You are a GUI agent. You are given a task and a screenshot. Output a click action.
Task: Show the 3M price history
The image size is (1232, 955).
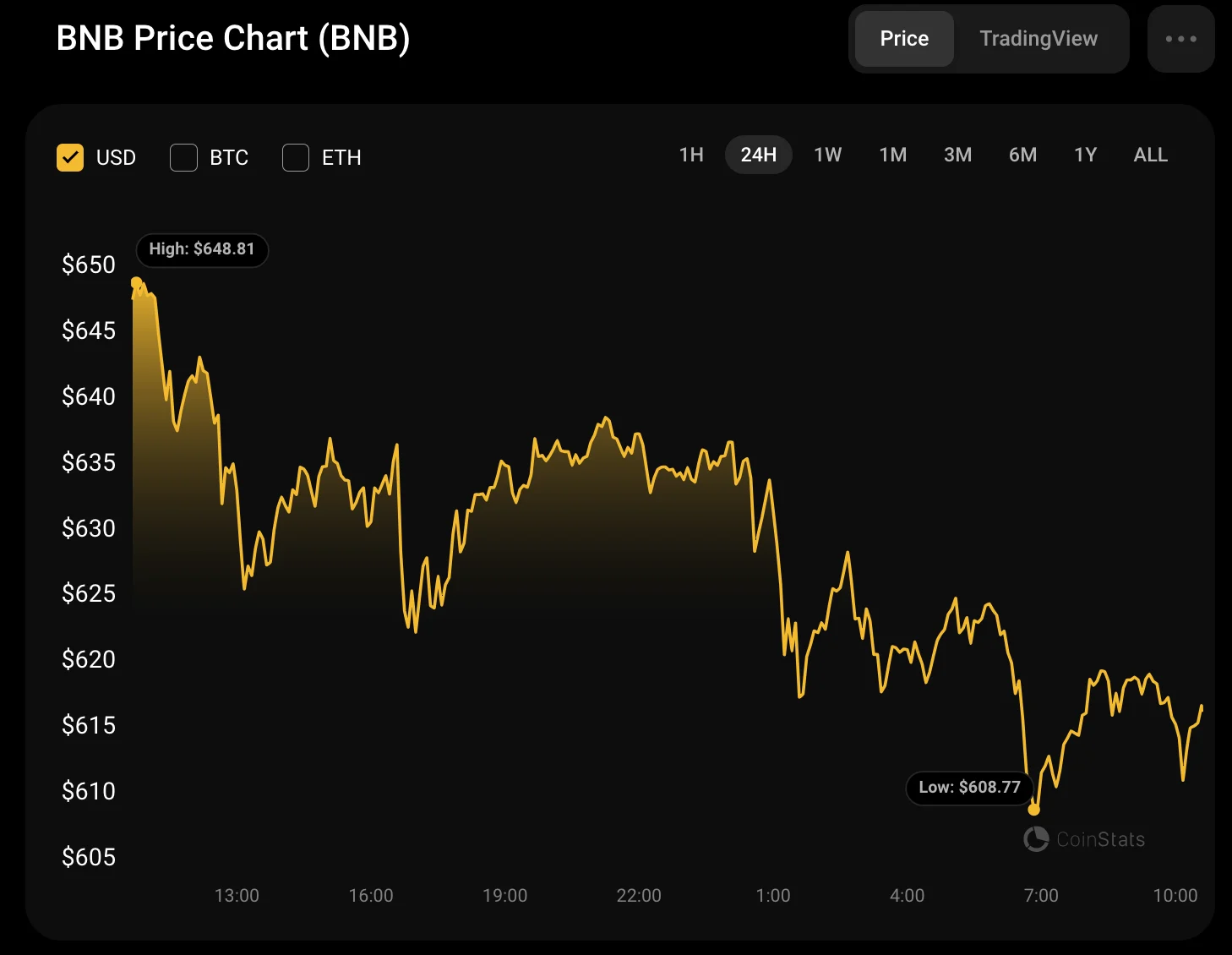[x=957, y=155]
